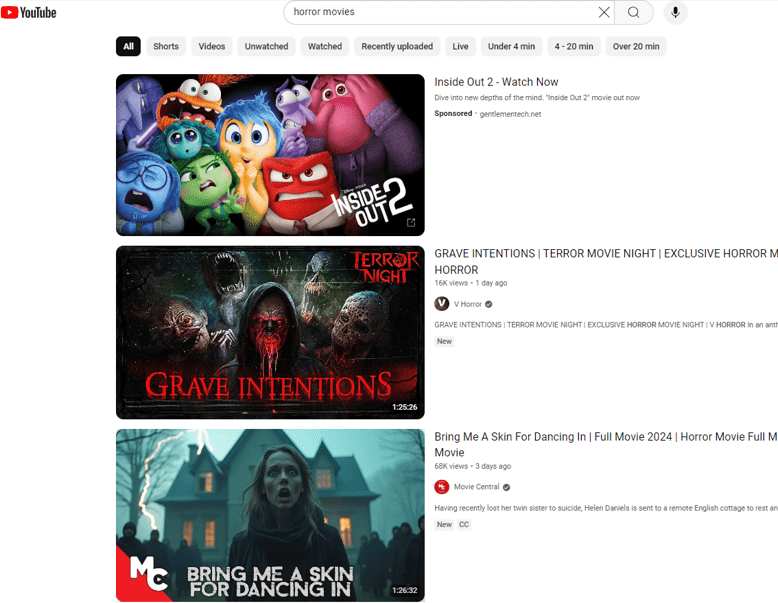
Task: Switch to the Videos filter
Action: (212, 46)
